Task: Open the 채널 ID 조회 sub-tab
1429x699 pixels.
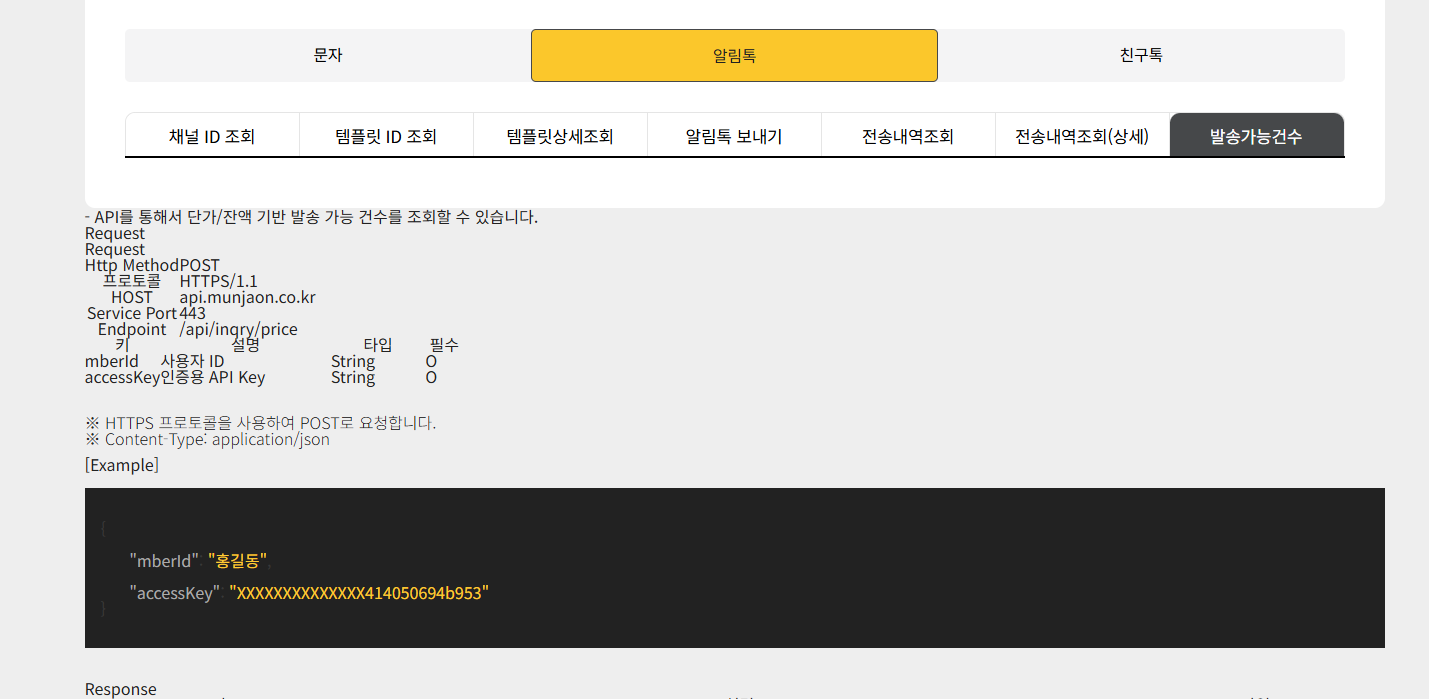Action: (x=212, y=136)
